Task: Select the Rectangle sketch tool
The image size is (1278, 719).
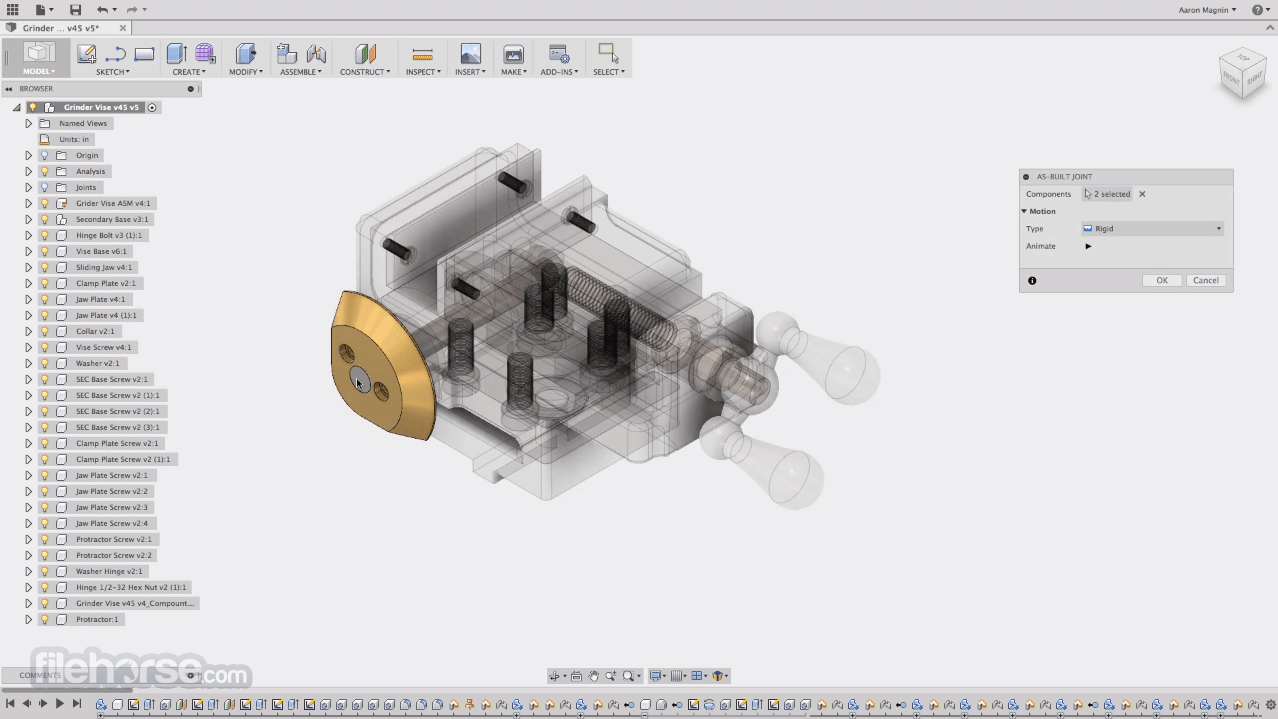Action: click(x=144, y=54)
